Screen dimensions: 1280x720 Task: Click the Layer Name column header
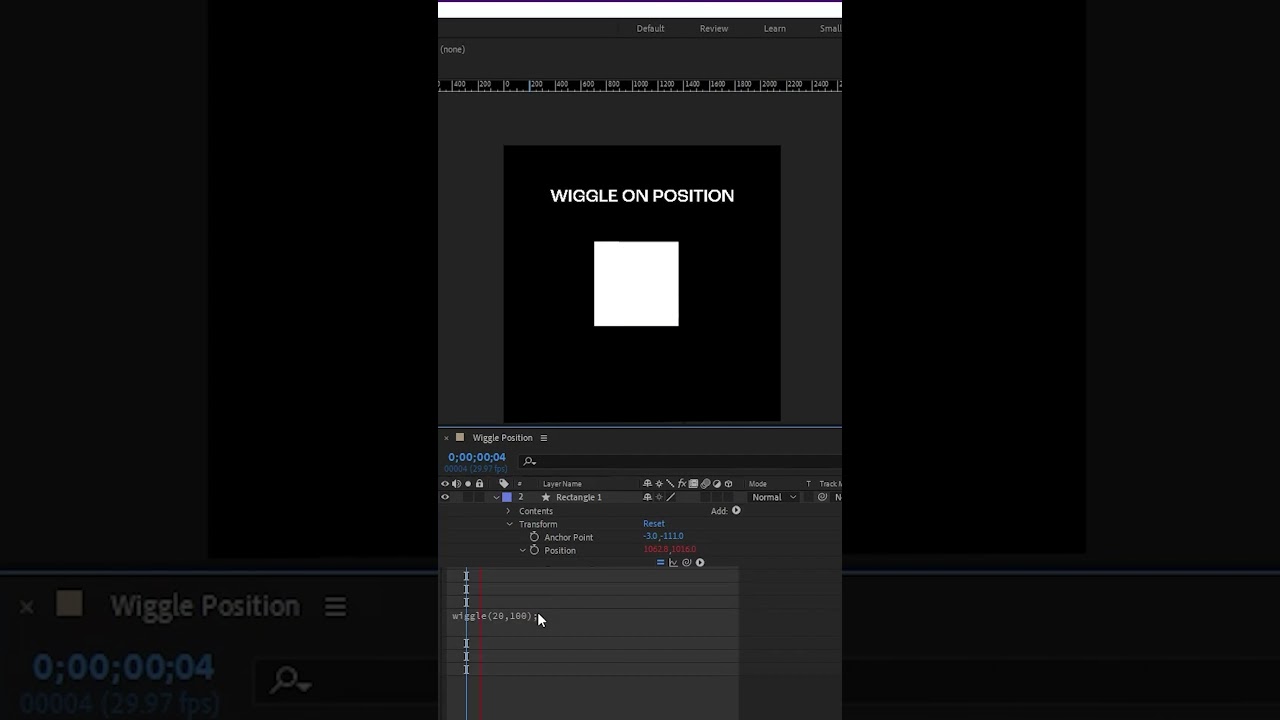(562, 484)
